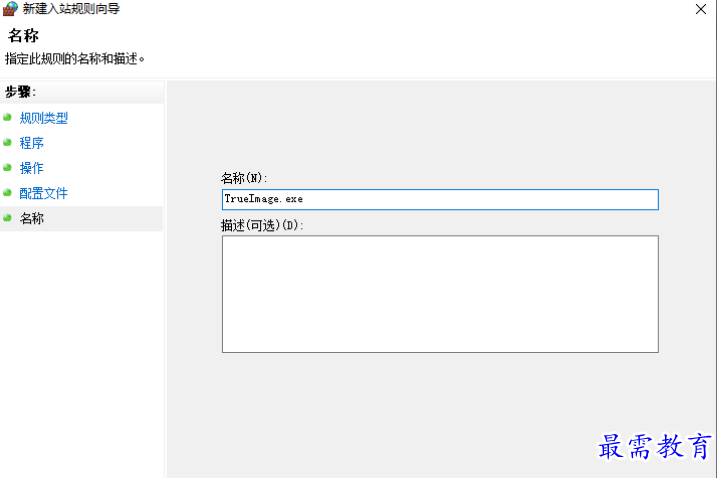This screenshot has height=478, width=720.
Task: Click green bullet beside 名称 step
Action: click(7, 218)
